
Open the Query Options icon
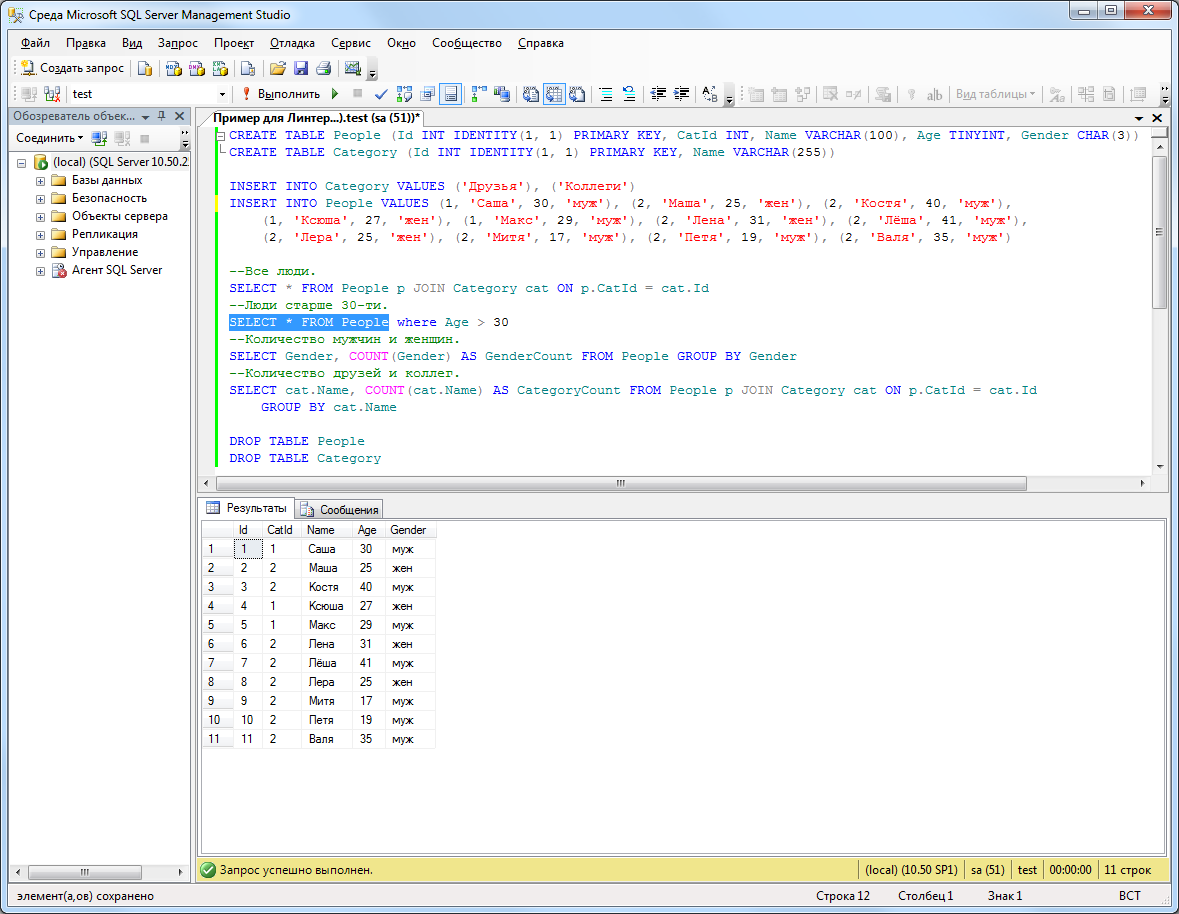[x=428, y=94]
